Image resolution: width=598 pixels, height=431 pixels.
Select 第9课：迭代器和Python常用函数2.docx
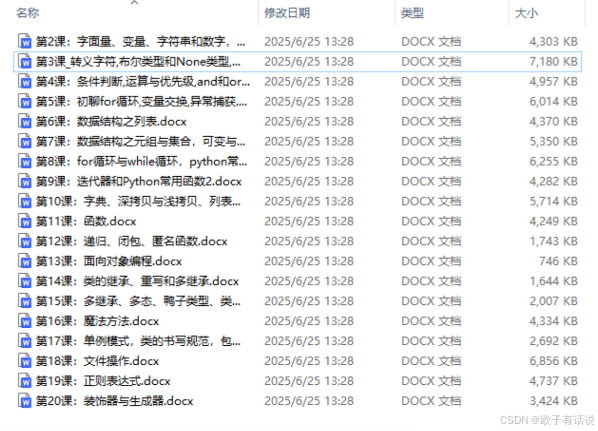(x=139, y=182)
